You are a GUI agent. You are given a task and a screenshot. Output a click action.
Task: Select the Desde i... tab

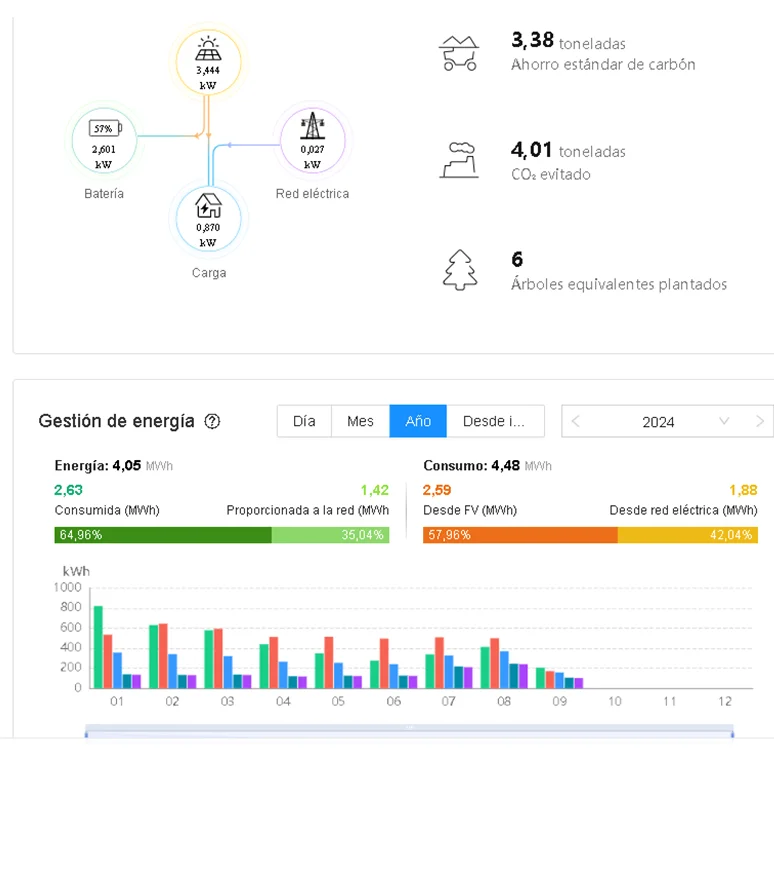[495, 421]
